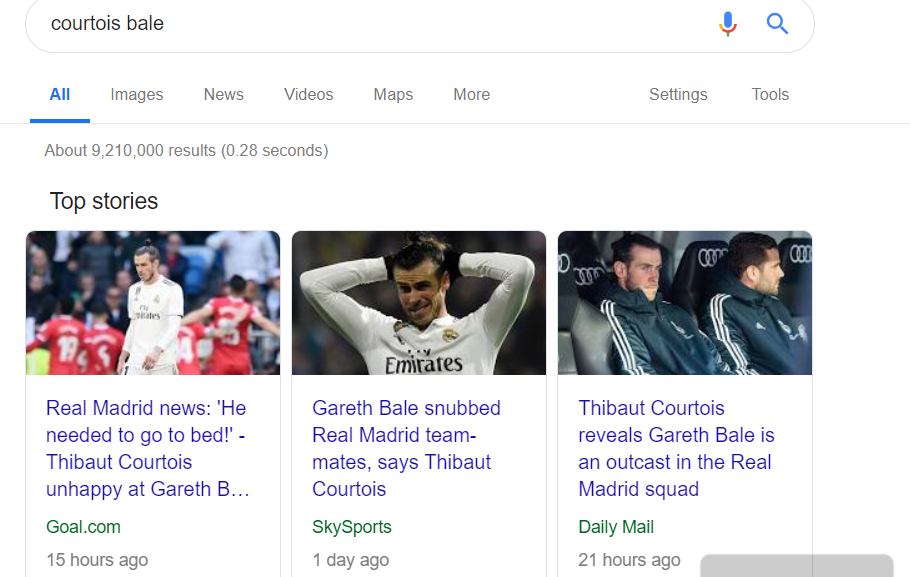Switch to the News tab
The image size is (910, 577).
point(223,95)
